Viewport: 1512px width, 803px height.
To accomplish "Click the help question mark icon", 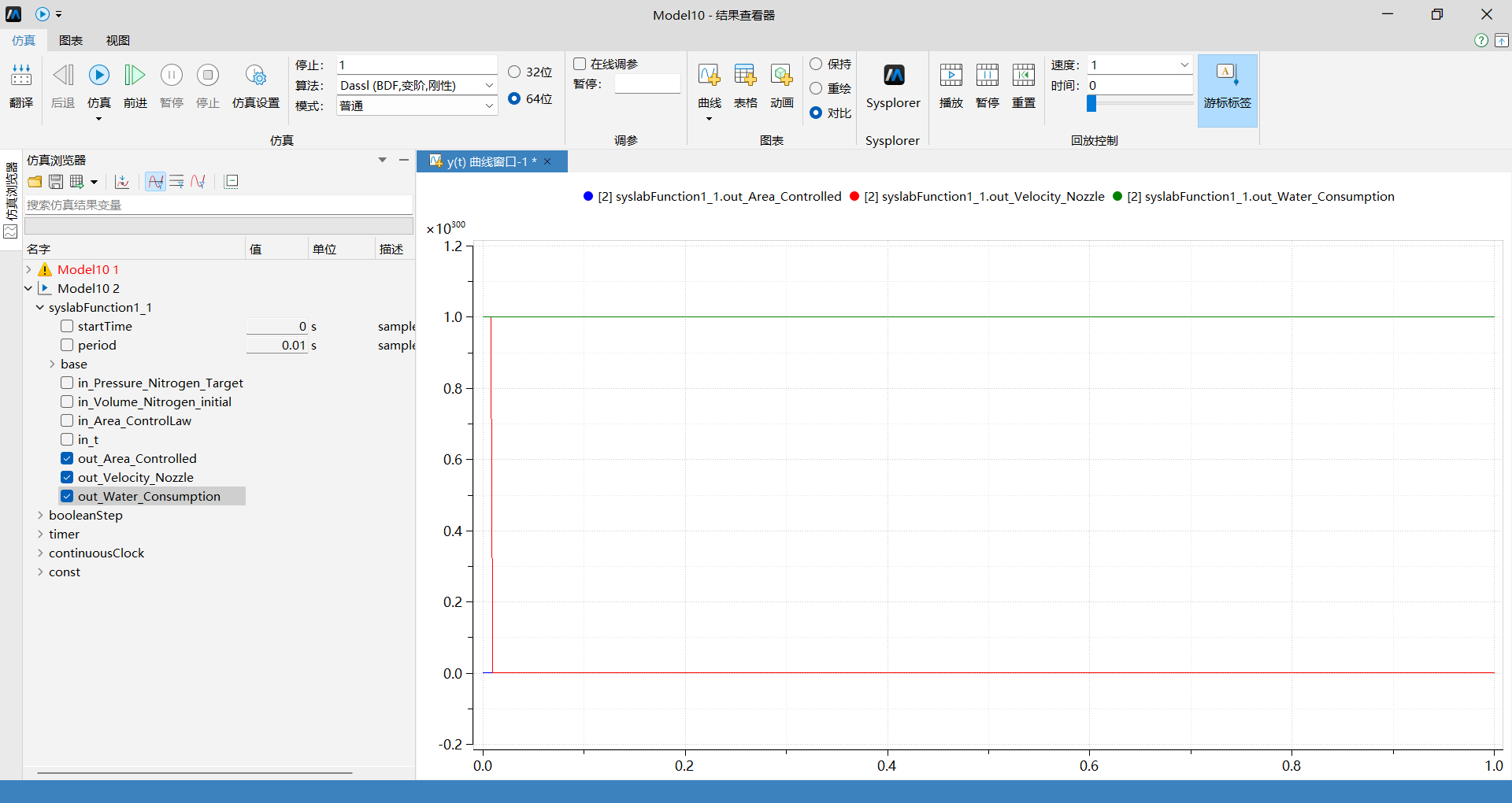I will click(x=1481, y=40).
